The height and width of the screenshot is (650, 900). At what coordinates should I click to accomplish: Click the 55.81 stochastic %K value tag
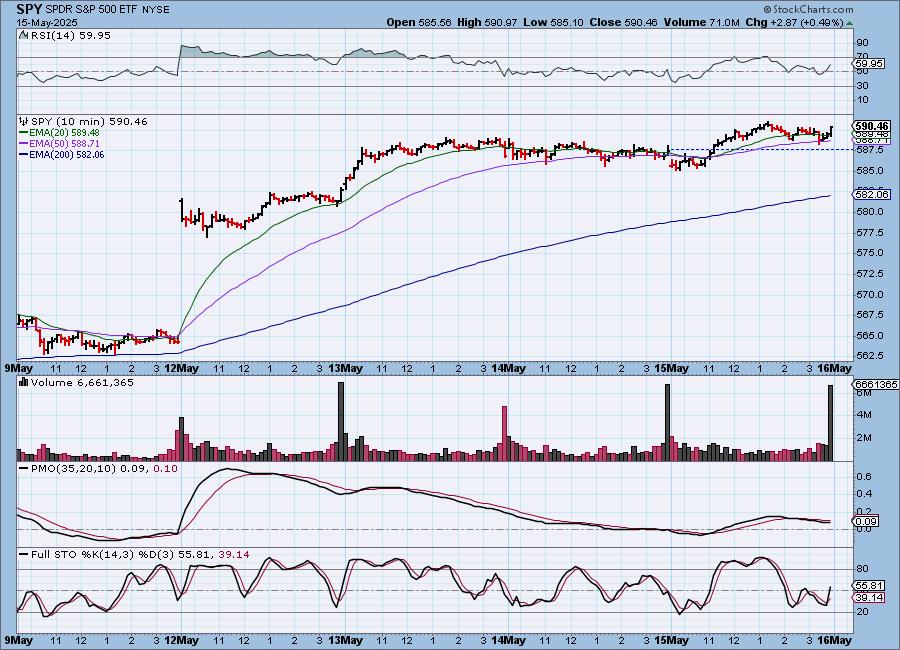(x=869, y=586)
